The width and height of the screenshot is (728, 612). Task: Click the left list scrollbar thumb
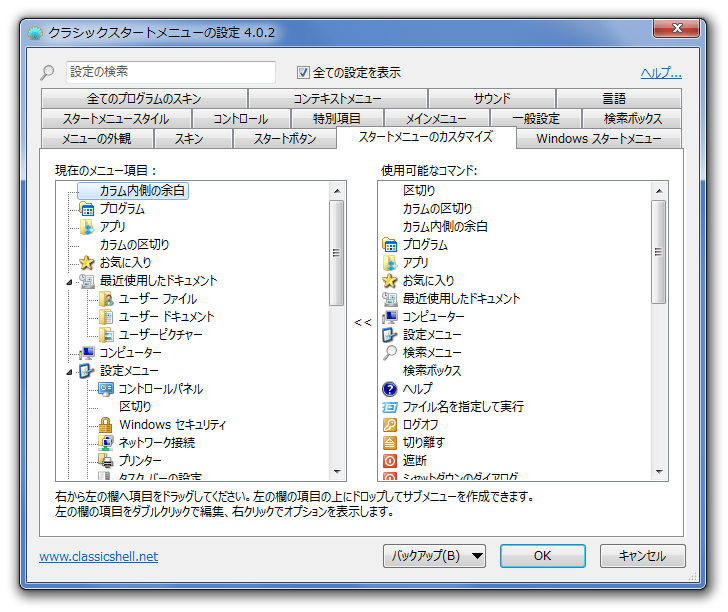[x=337, y=253]
